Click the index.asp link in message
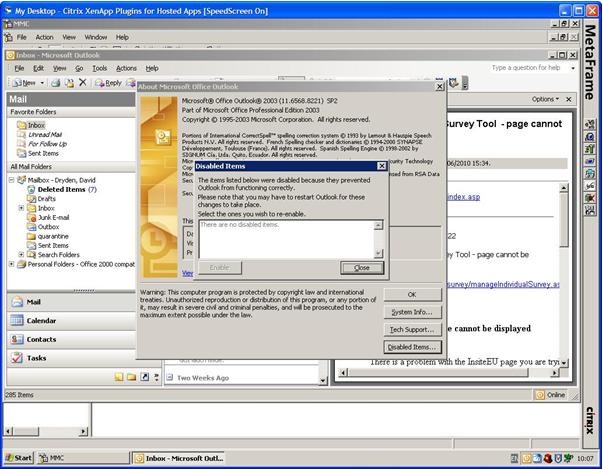Screen dimensions: 603x469 pos(463,197)
